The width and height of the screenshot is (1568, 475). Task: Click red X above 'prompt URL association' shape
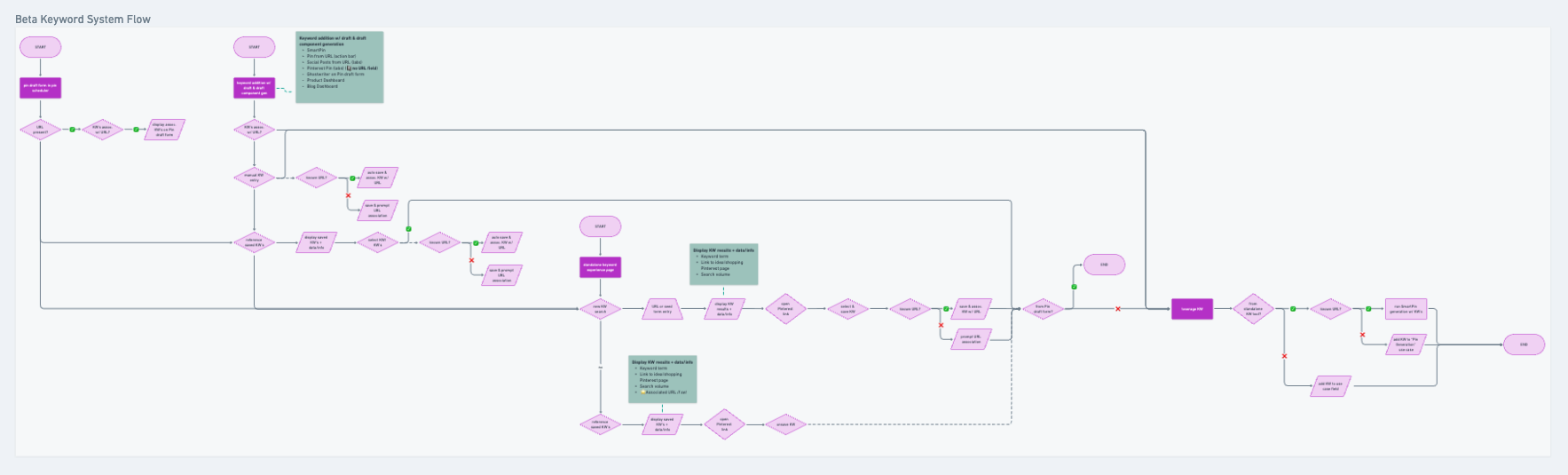942,325
